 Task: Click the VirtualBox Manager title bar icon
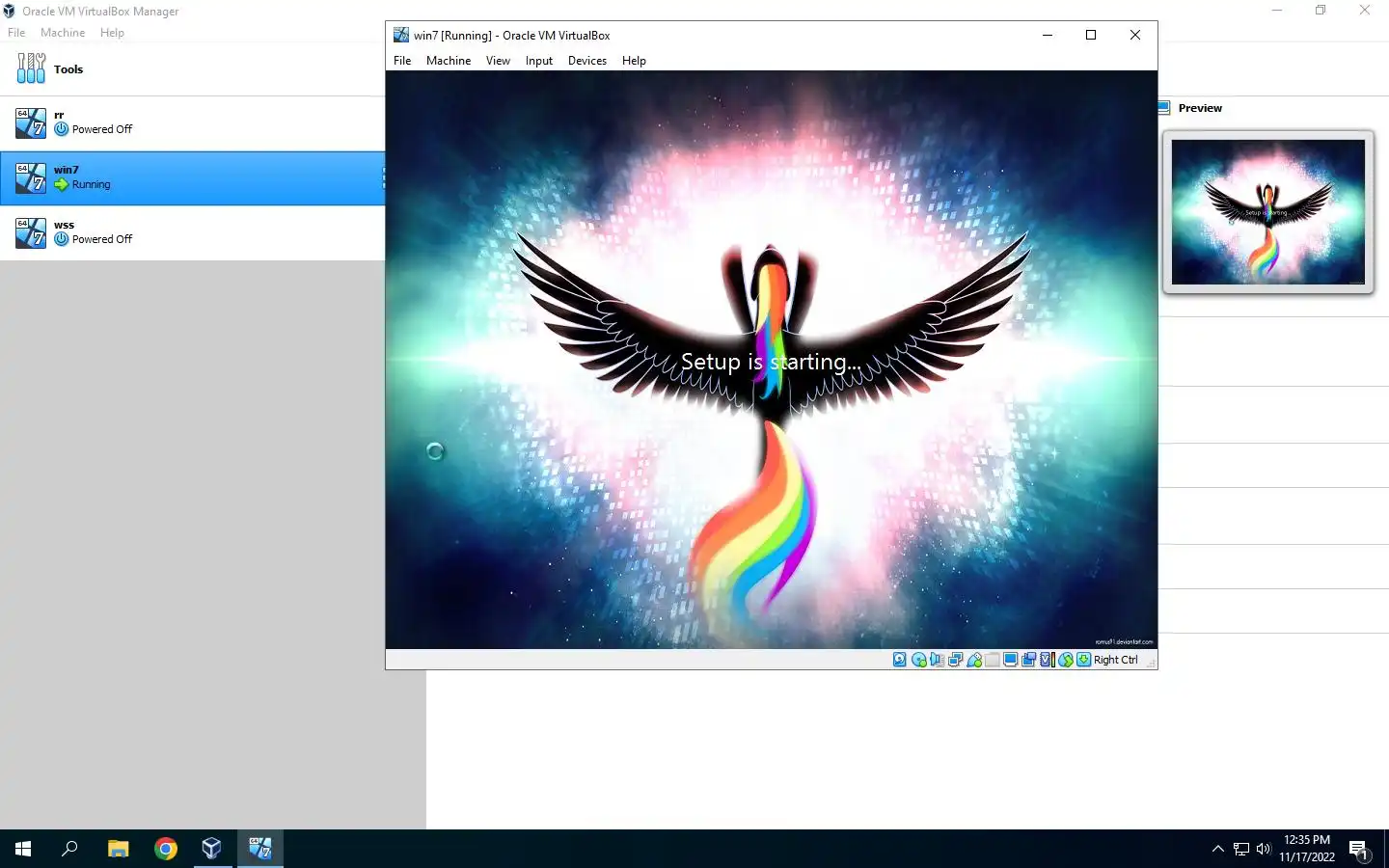click(9, 11)
